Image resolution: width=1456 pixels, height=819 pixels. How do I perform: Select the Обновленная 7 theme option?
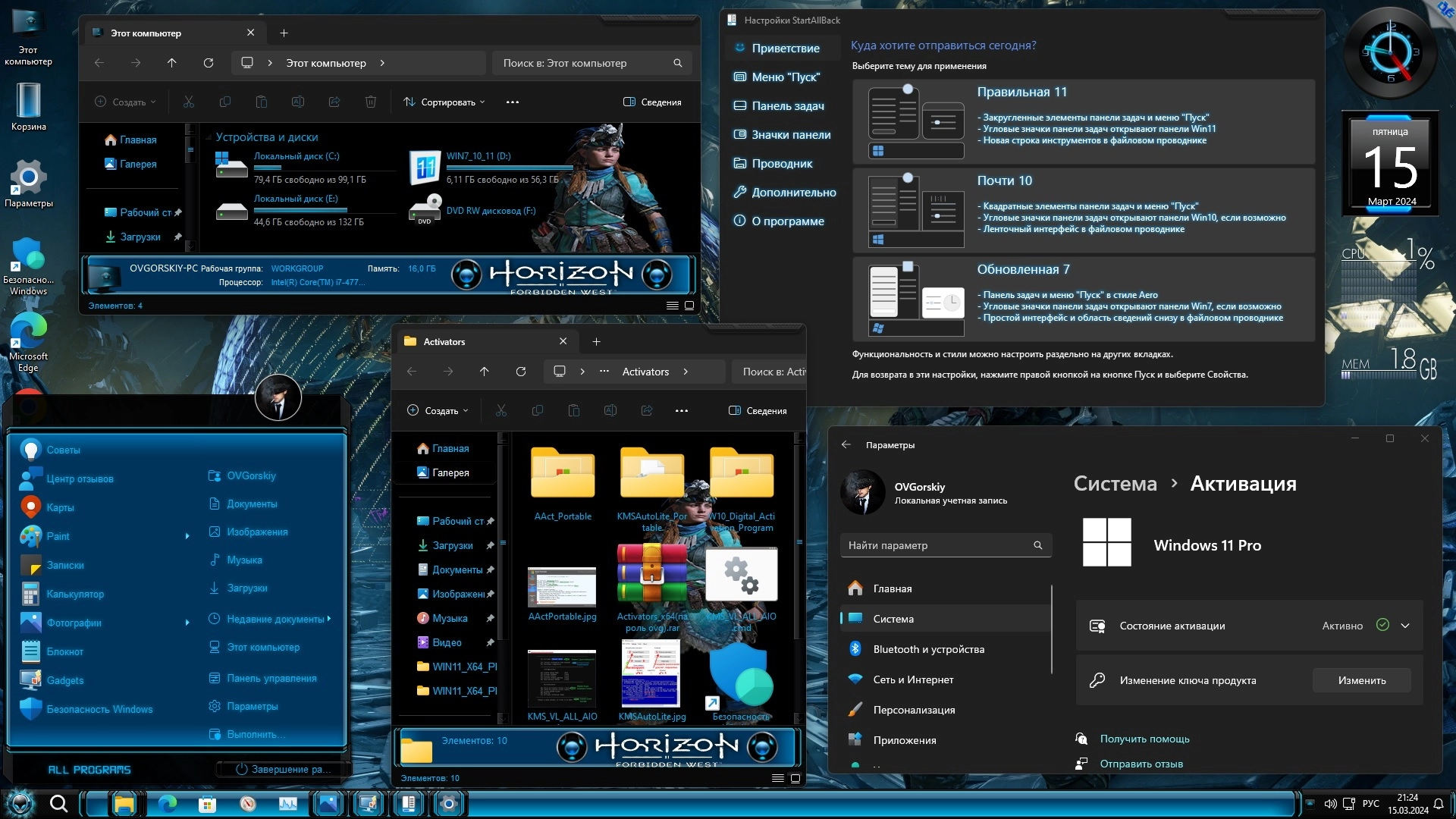1022,269
